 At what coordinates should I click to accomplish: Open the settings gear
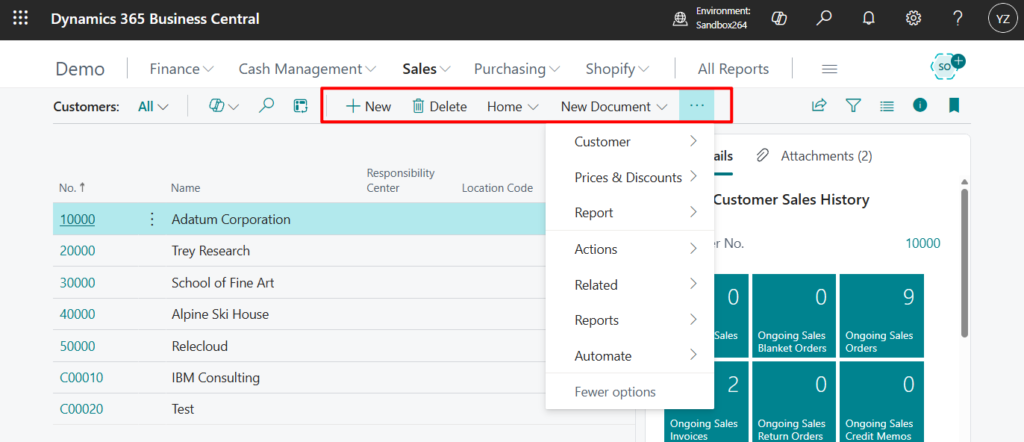pos(913,19)
